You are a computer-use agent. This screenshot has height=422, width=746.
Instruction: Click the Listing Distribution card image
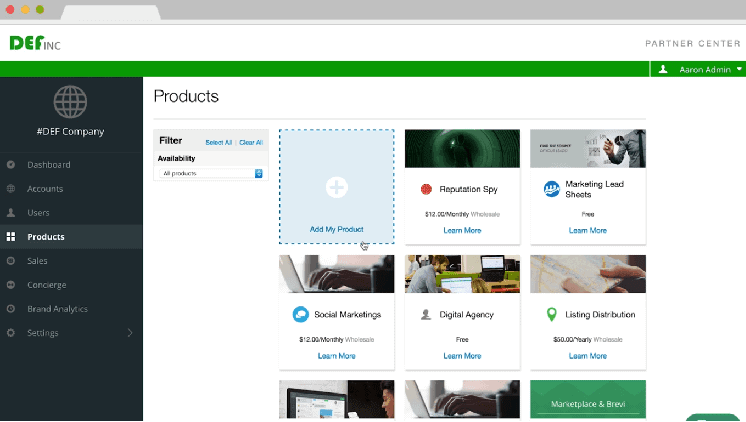tap(588, 274)
